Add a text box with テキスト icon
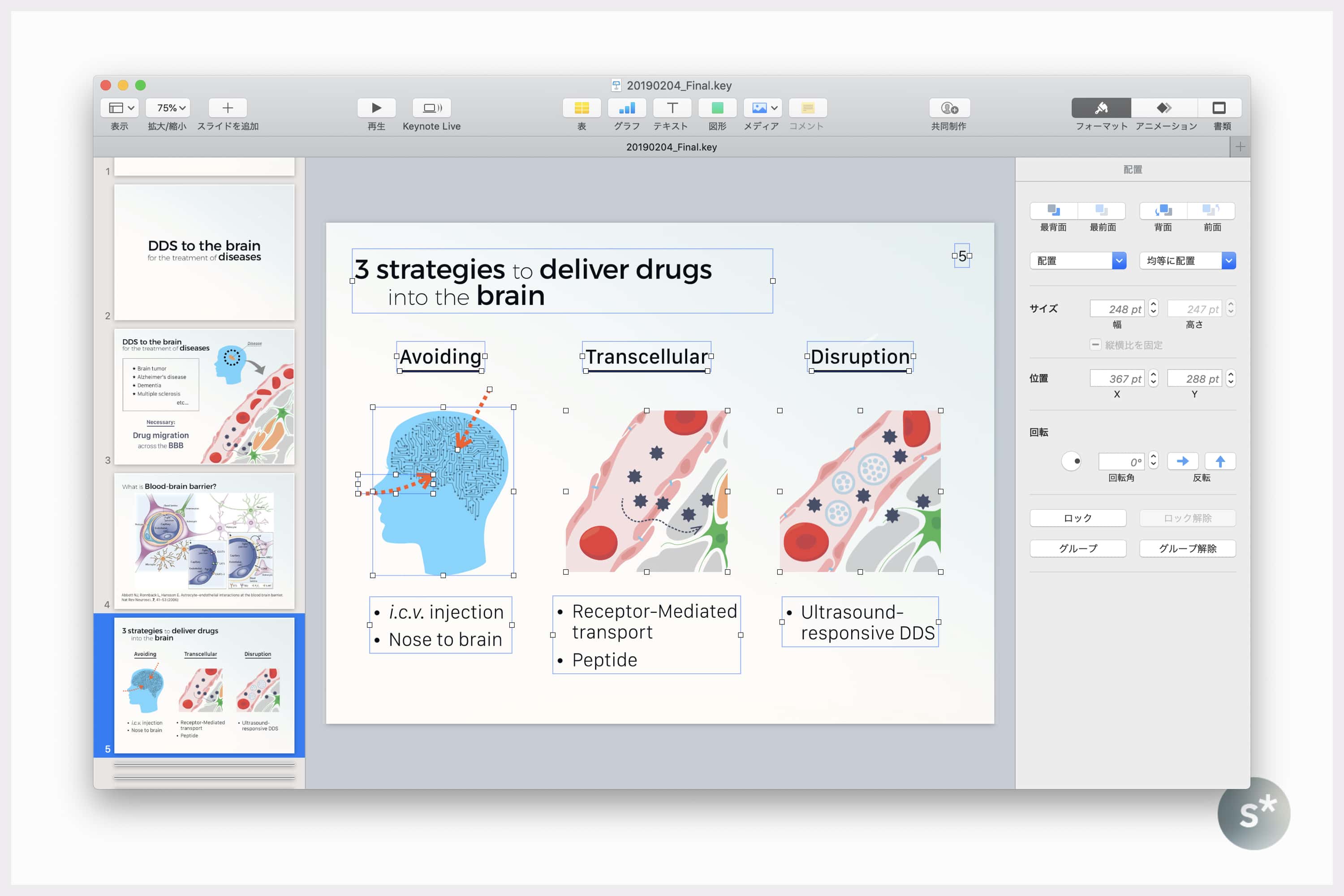Image resolution: width=1344 pixels, height=896 pixels. [672, 108]
